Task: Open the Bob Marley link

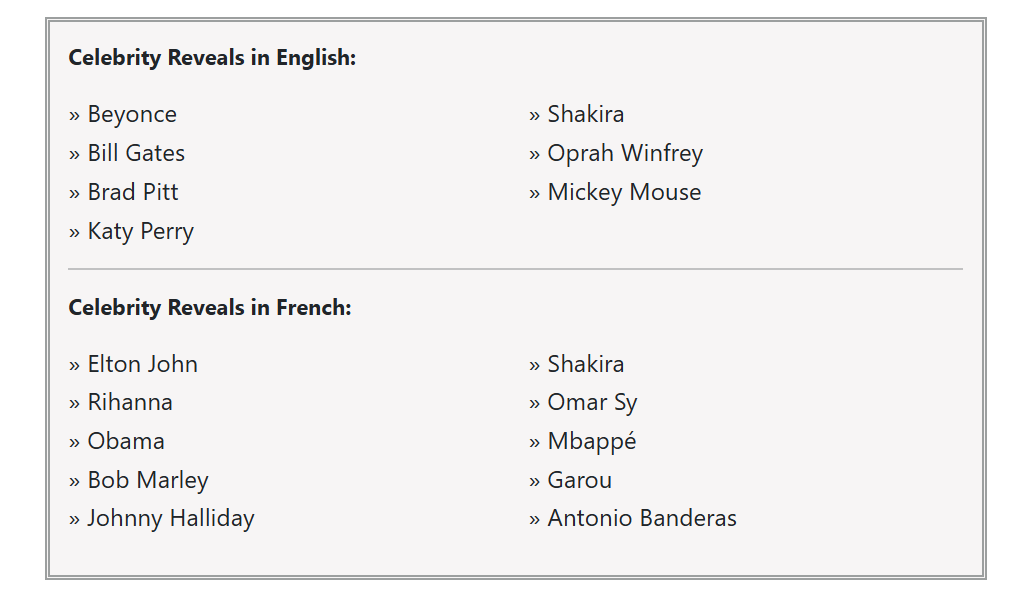Action: (148, 480)
